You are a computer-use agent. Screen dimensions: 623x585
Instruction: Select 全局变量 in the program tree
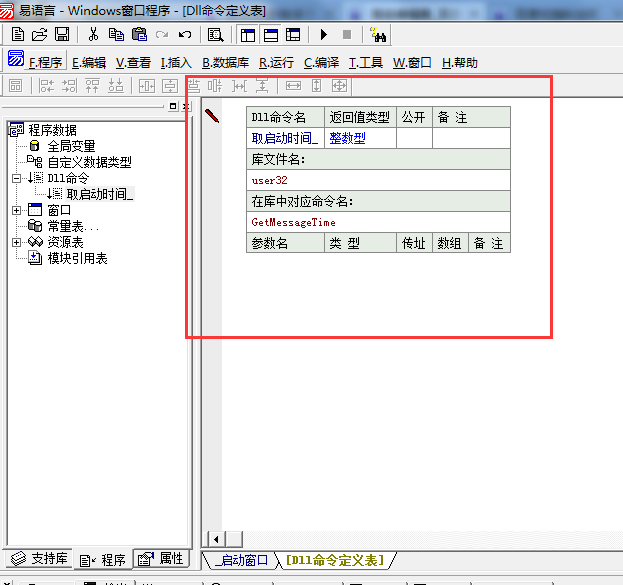(70, 146)
